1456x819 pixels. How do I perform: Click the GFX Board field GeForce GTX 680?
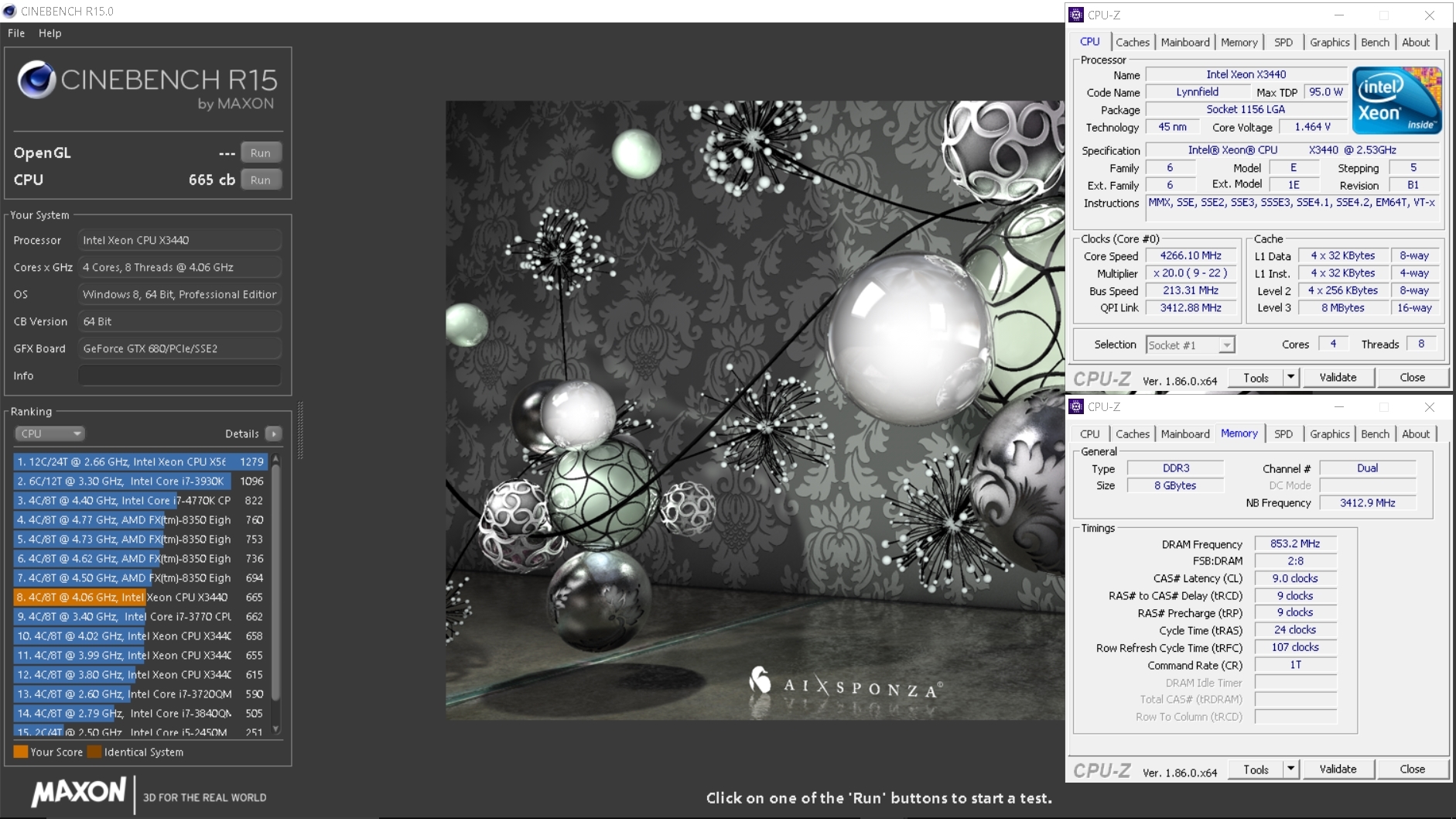pyautogui.click(x=179, y=348)
